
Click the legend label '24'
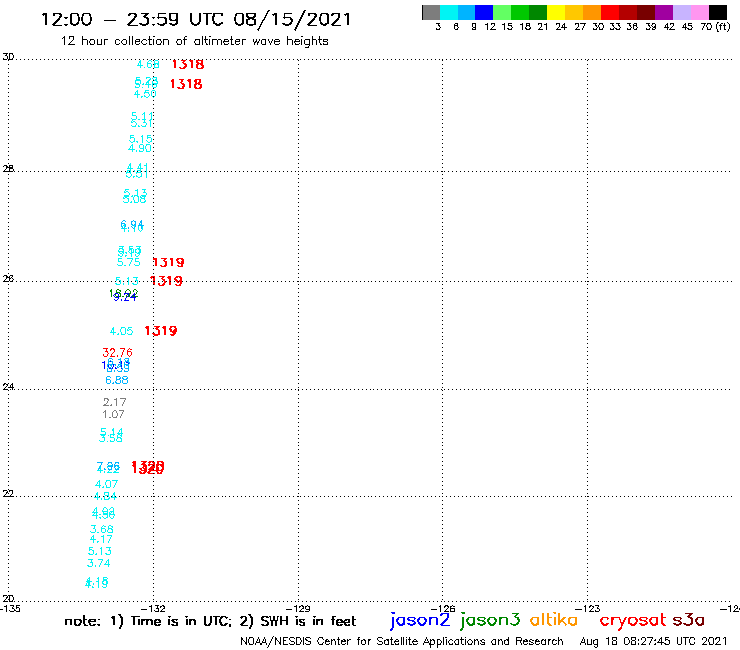[x=561, y=27]
